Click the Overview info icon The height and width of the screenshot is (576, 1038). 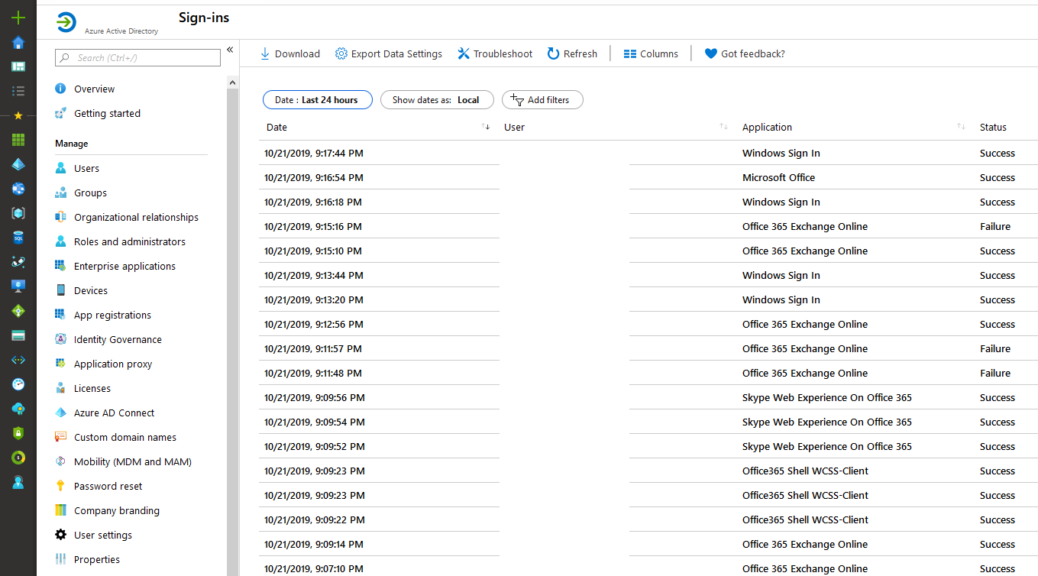coord(60,88)
